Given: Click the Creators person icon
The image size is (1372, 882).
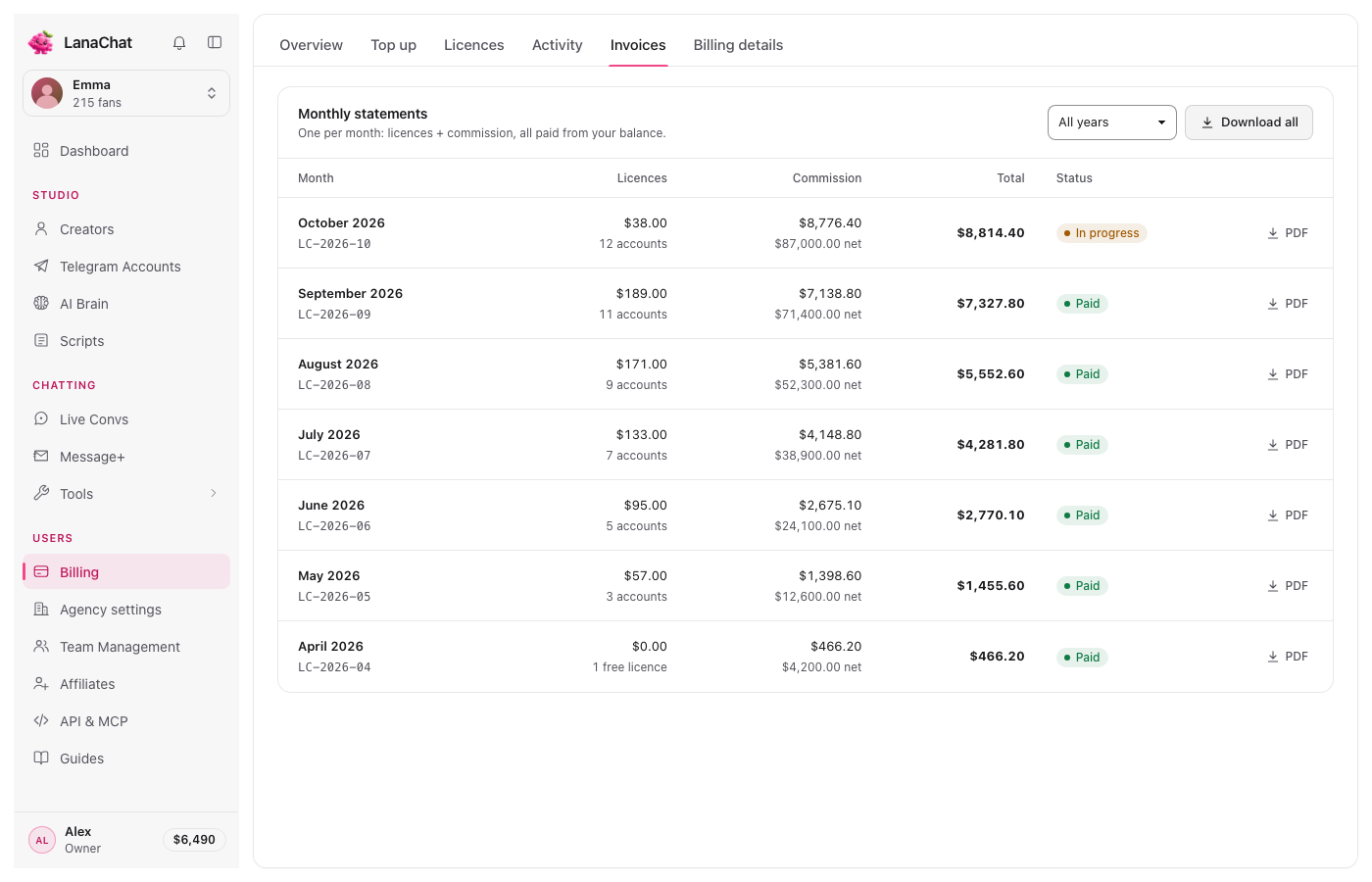Looking at the screenshot, I should 41,228.
